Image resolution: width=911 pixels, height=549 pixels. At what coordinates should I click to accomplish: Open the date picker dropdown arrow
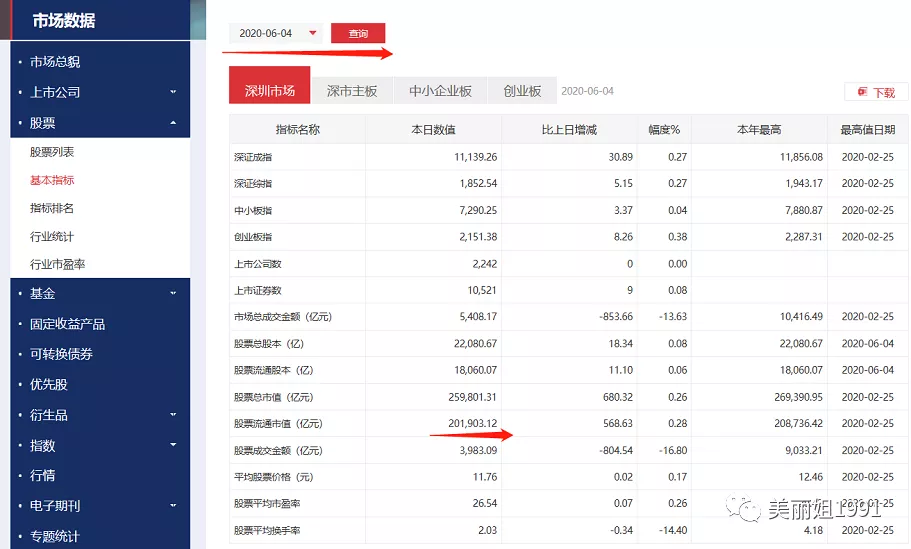(x=313, y=33)
